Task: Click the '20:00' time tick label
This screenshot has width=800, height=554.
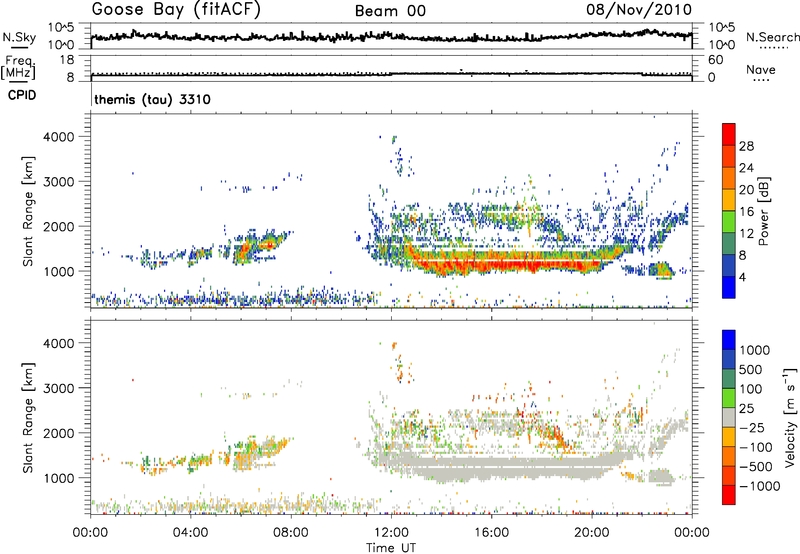Action: tap(591, 533)
